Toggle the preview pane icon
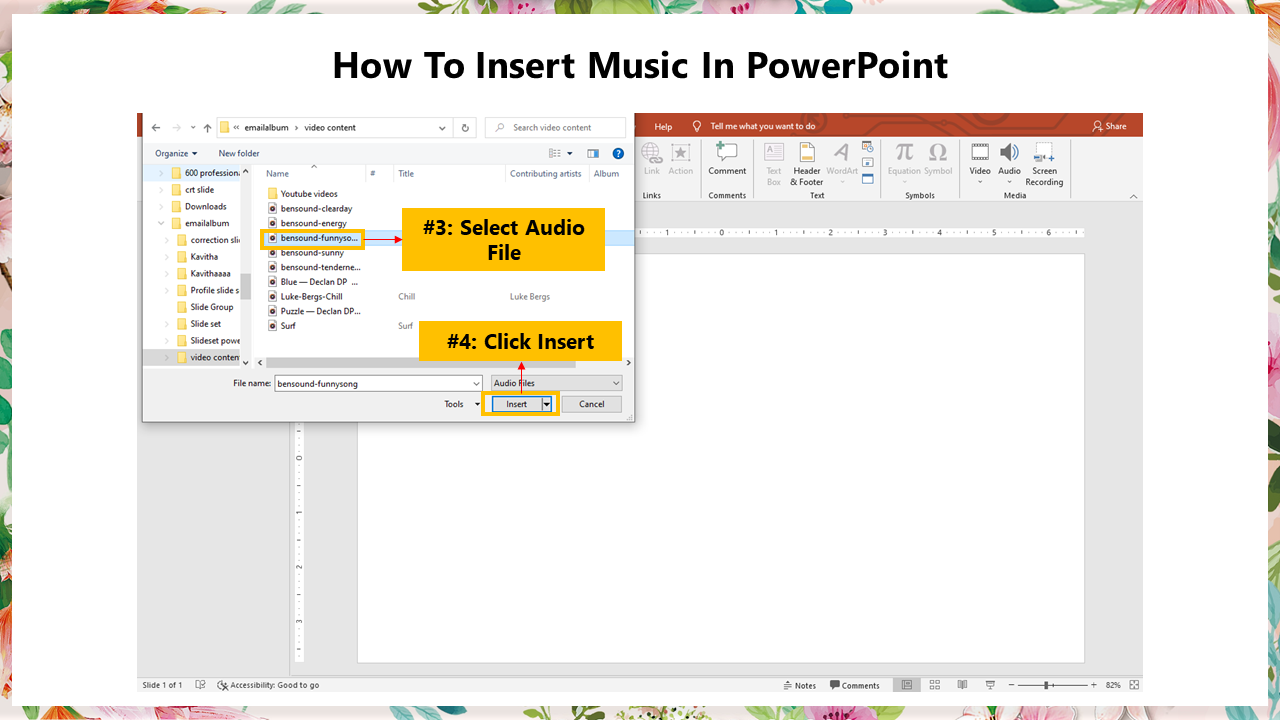This screenshot has width=1280, height=720. [593, 153]
